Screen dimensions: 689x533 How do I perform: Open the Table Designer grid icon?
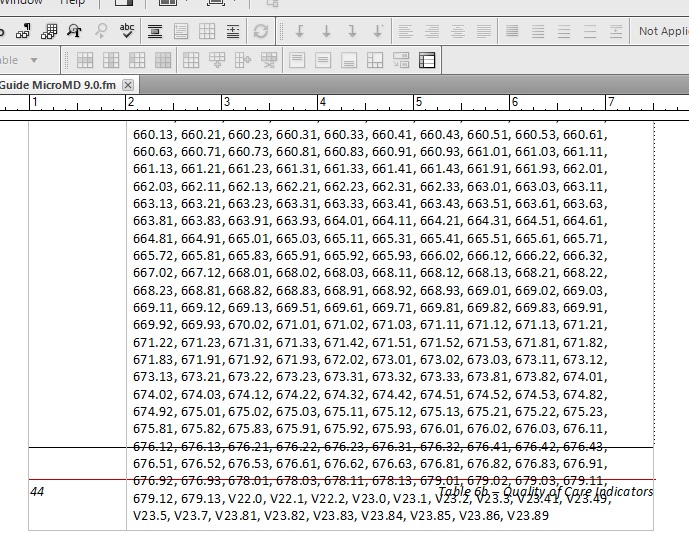tap(49, 31)
